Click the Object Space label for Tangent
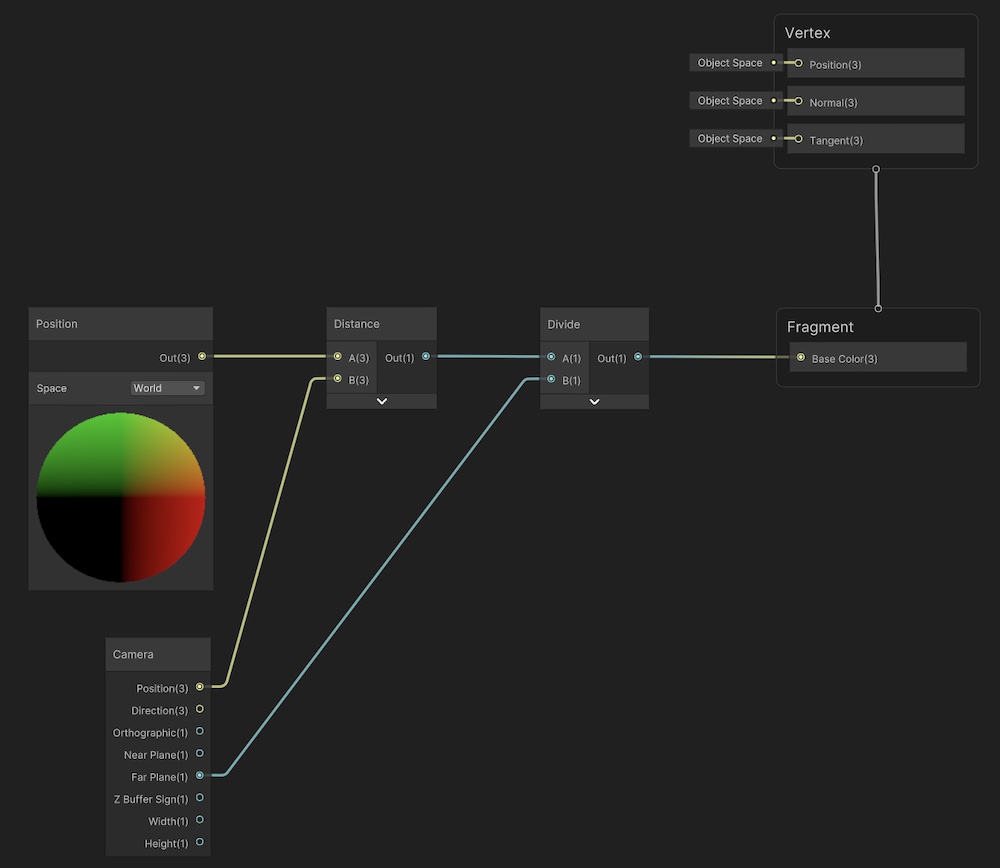 (x=730, y=139)
